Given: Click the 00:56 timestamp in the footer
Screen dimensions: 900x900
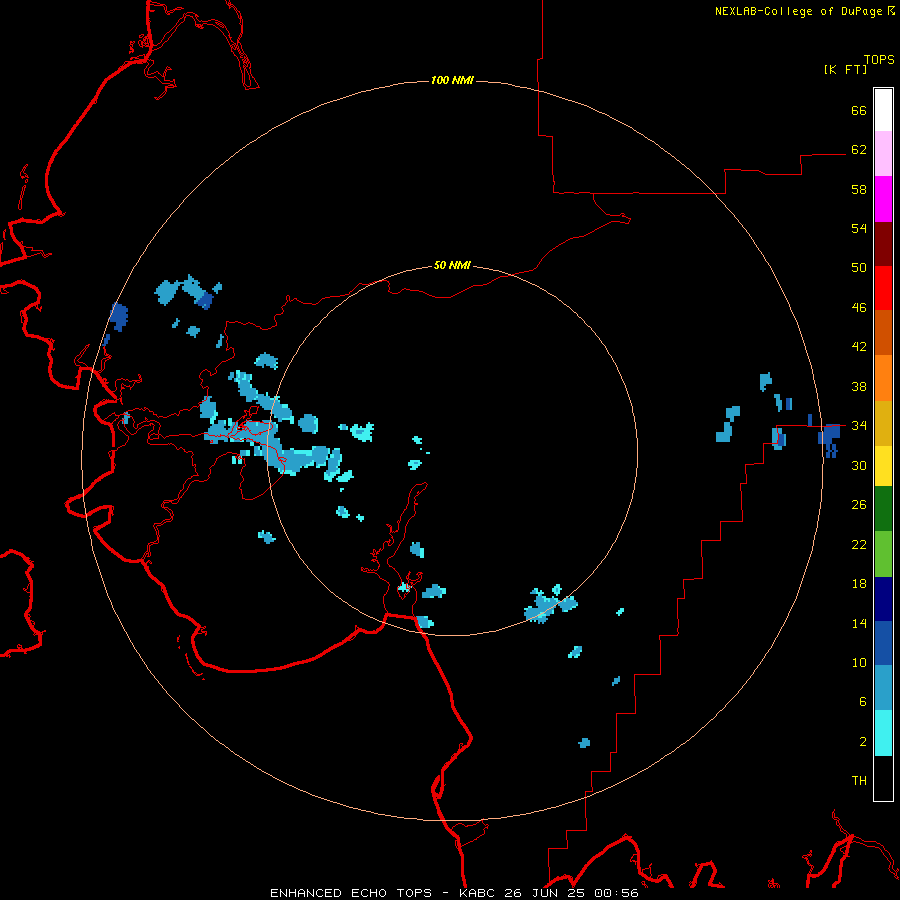Looking at the screenshot, I should [617, 893].
